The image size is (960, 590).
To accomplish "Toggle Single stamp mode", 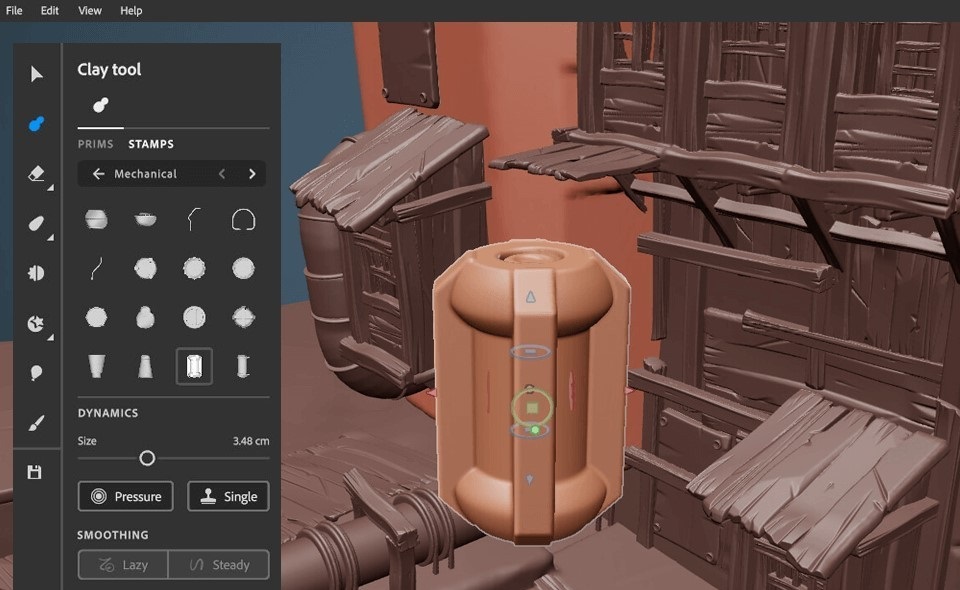I will pos(228,496).
